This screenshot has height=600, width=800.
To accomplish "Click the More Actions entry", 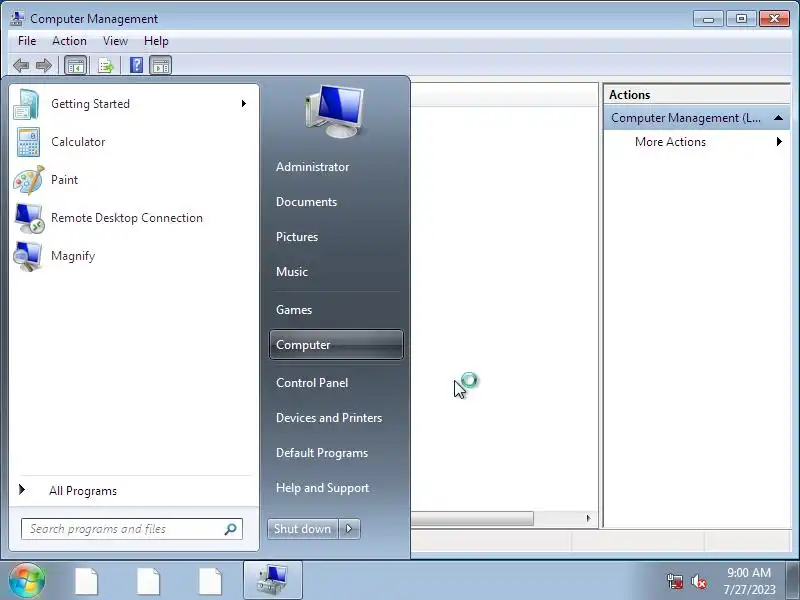I will [x=696, y=142].
